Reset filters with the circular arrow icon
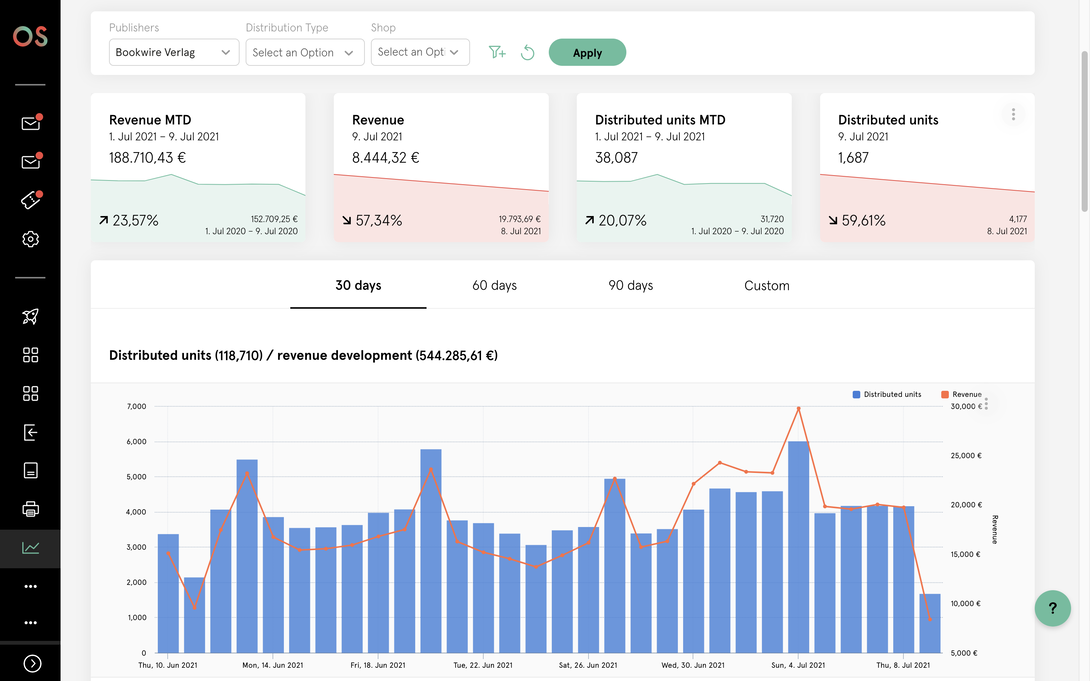1090x681 pixels. [x=528, y=52]
